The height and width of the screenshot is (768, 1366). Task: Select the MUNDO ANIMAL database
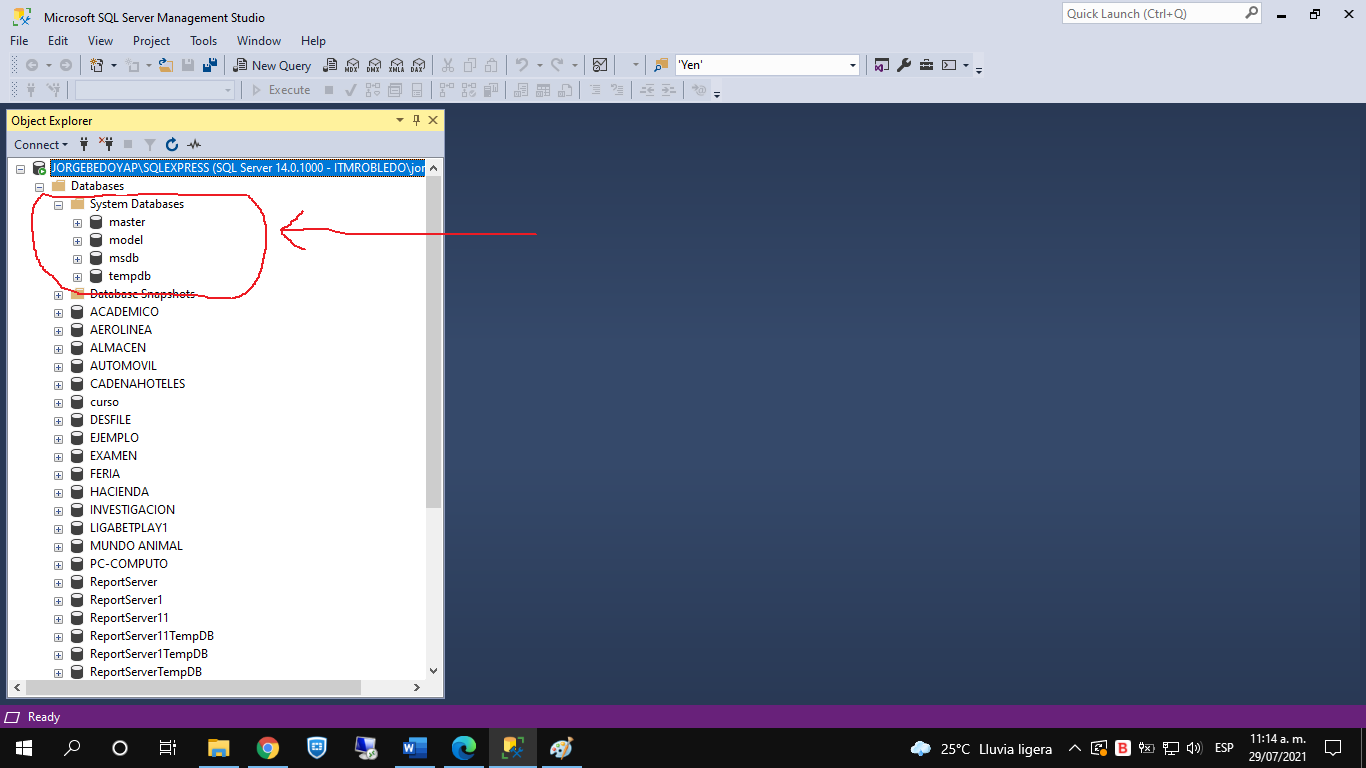[136, 546]
